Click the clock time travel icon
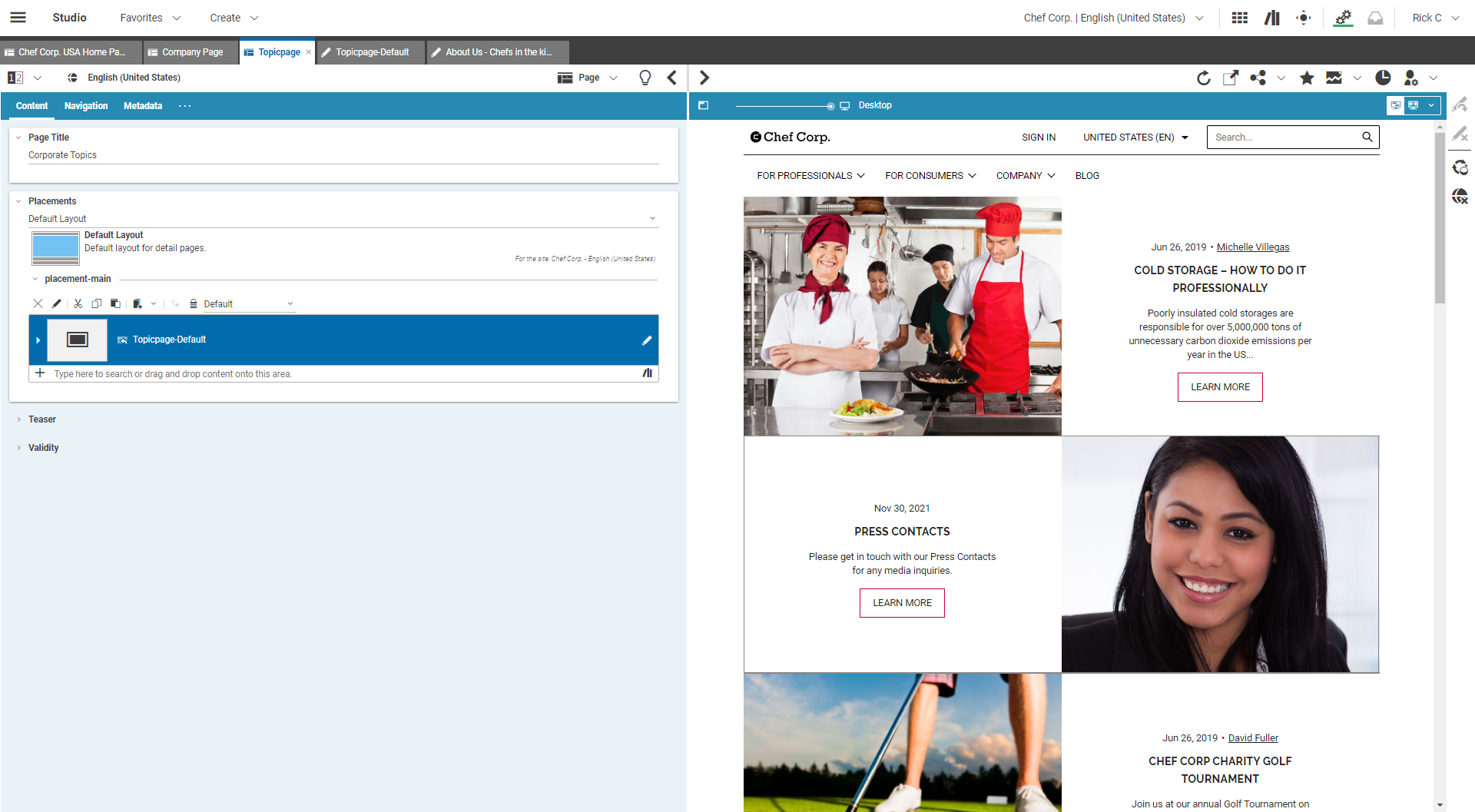Image resolution: width=1475 pixels, height=812 pixels. pyautogui.click(x=1383, y=78)
